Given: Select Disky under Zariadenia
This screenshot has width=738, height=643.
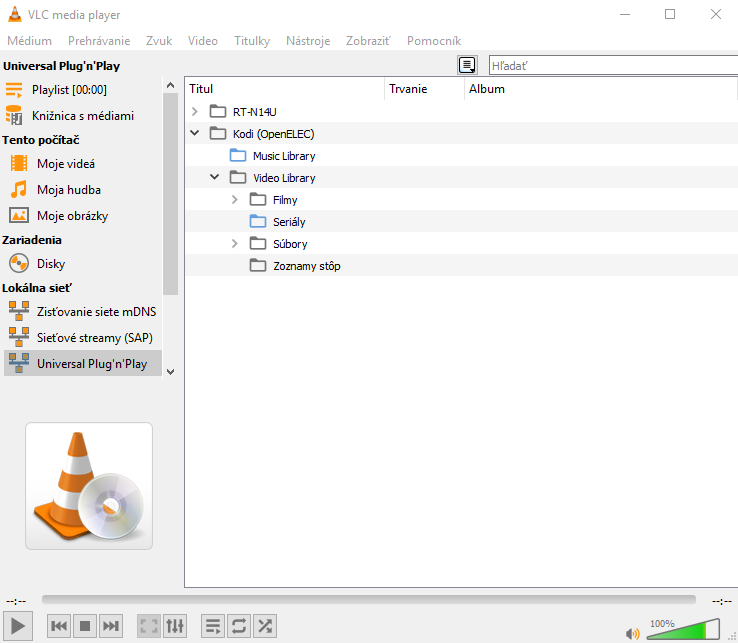Looking at the screenshot, I should pyautogui.click(x=82, y=264).
